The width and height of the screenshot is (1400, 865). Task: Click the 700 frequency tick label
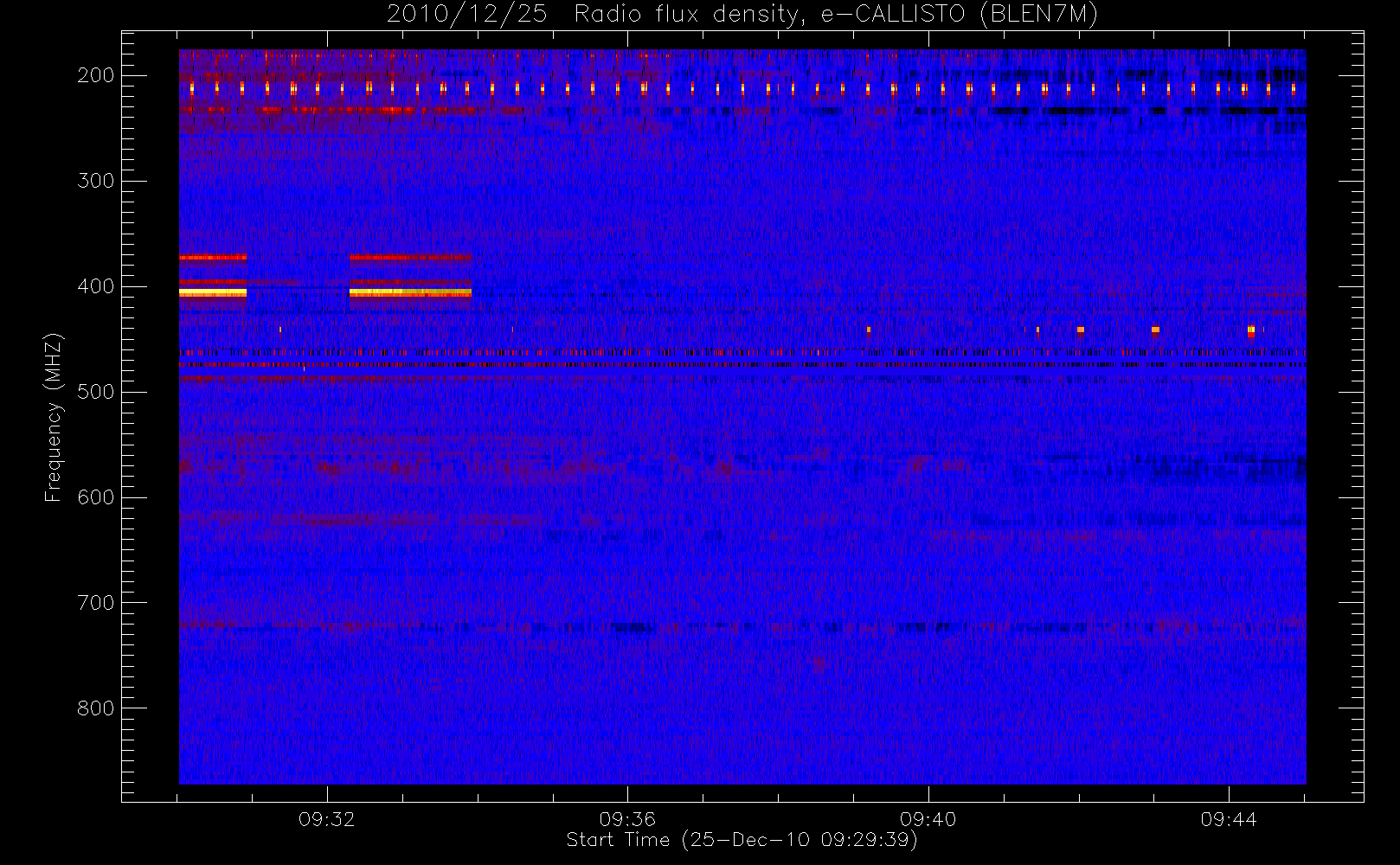coord(96,603)
